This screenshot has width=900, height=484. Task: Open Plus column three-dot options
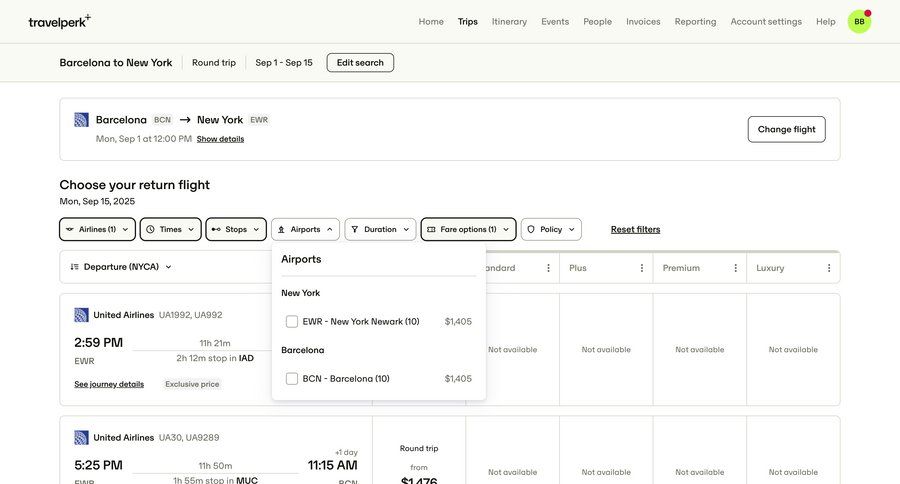coord(642,268)
